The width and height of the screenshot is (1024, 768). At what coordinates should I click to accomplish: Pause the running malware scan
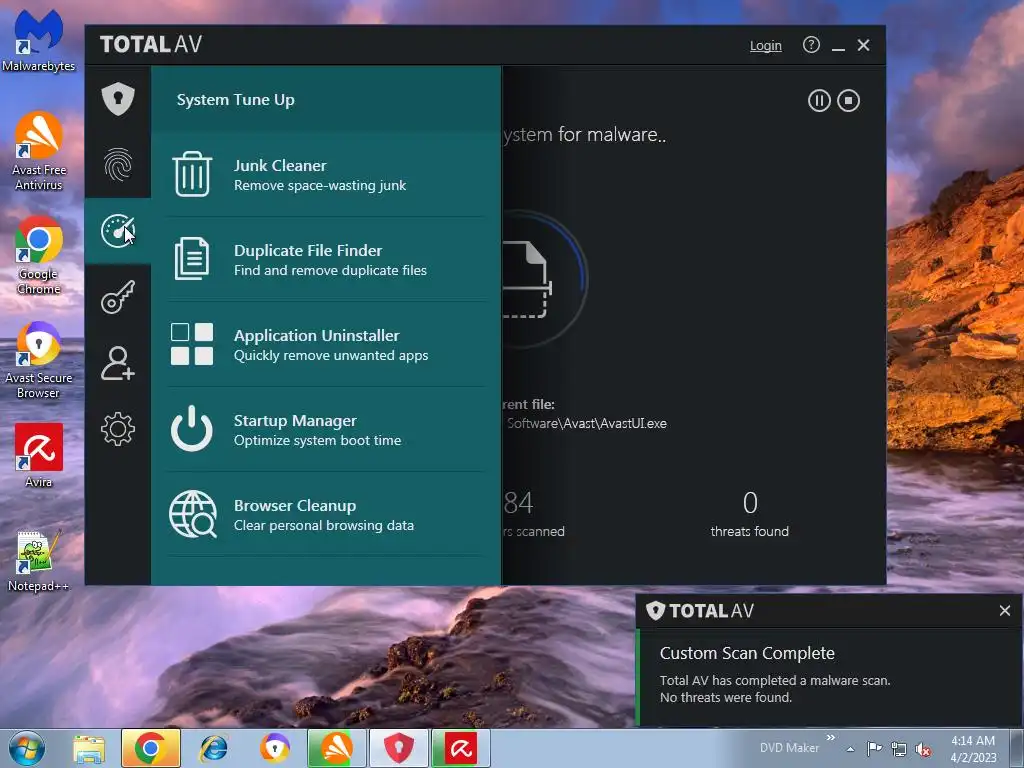point(819,101)
